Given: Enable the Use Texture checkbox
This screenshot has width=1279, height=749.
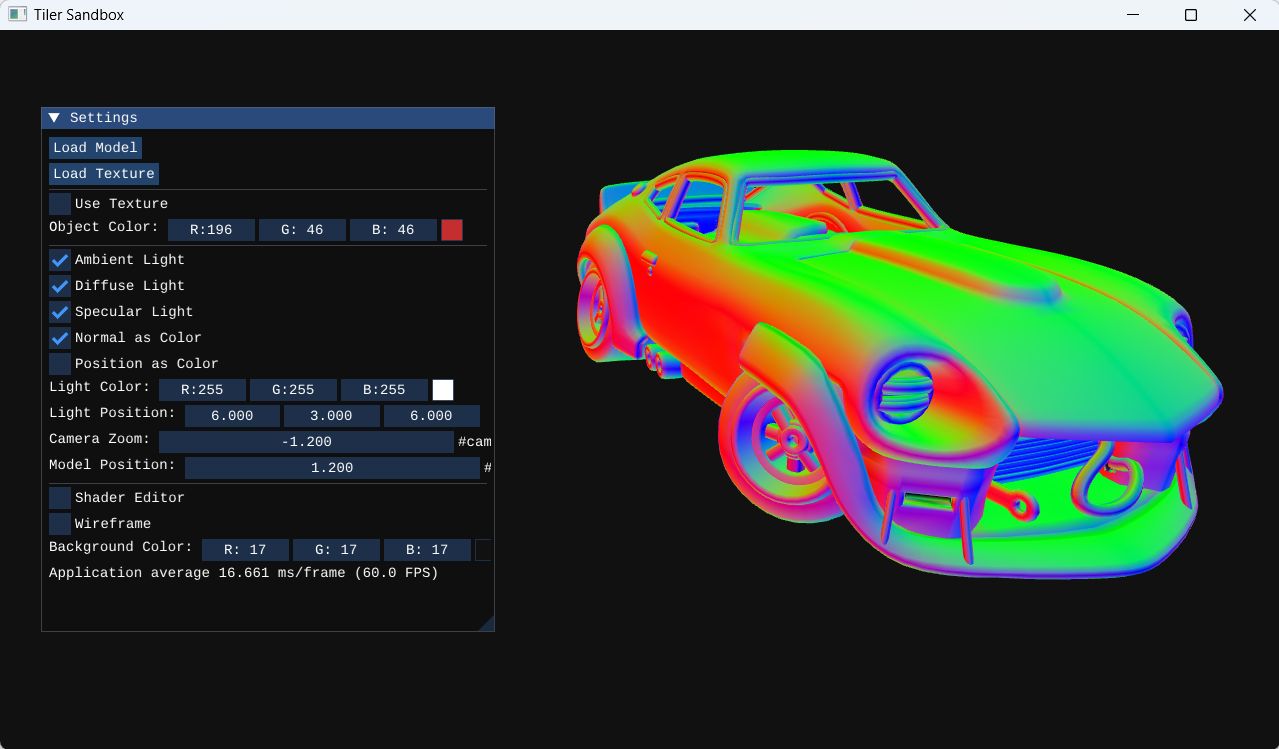Looking at the screenshot, I should coord(60,204).
